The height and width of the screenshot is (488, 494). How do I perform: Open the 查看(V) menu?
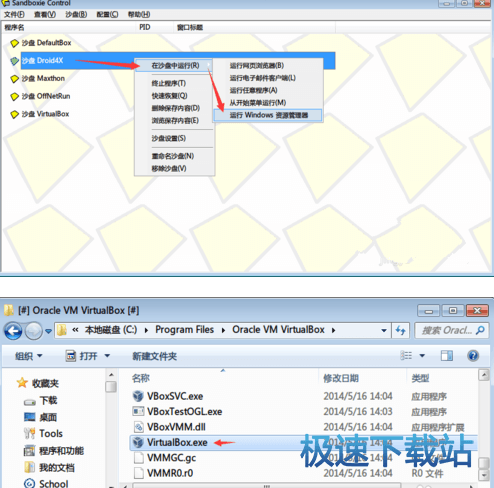pyautogui.click(x=45, y=15)
